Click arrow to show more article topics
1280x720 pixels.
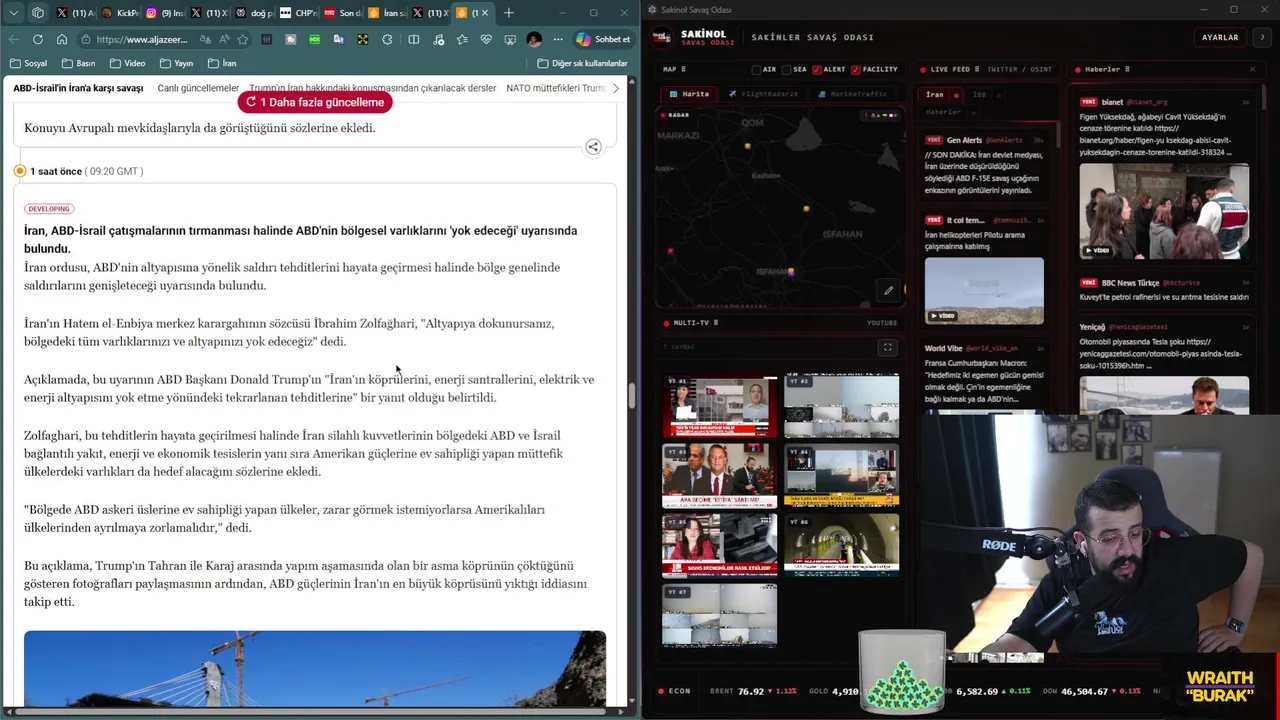(x=615, y=88)
